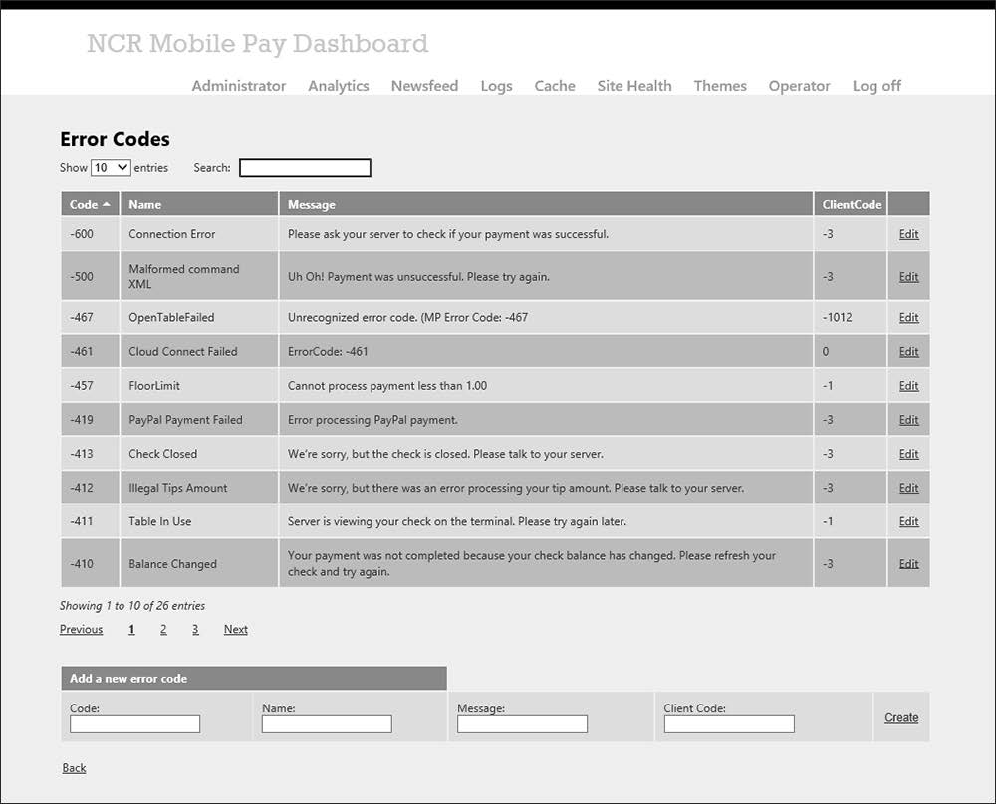
Task: Go to page 2 of entries
Action: click(163, 629)
